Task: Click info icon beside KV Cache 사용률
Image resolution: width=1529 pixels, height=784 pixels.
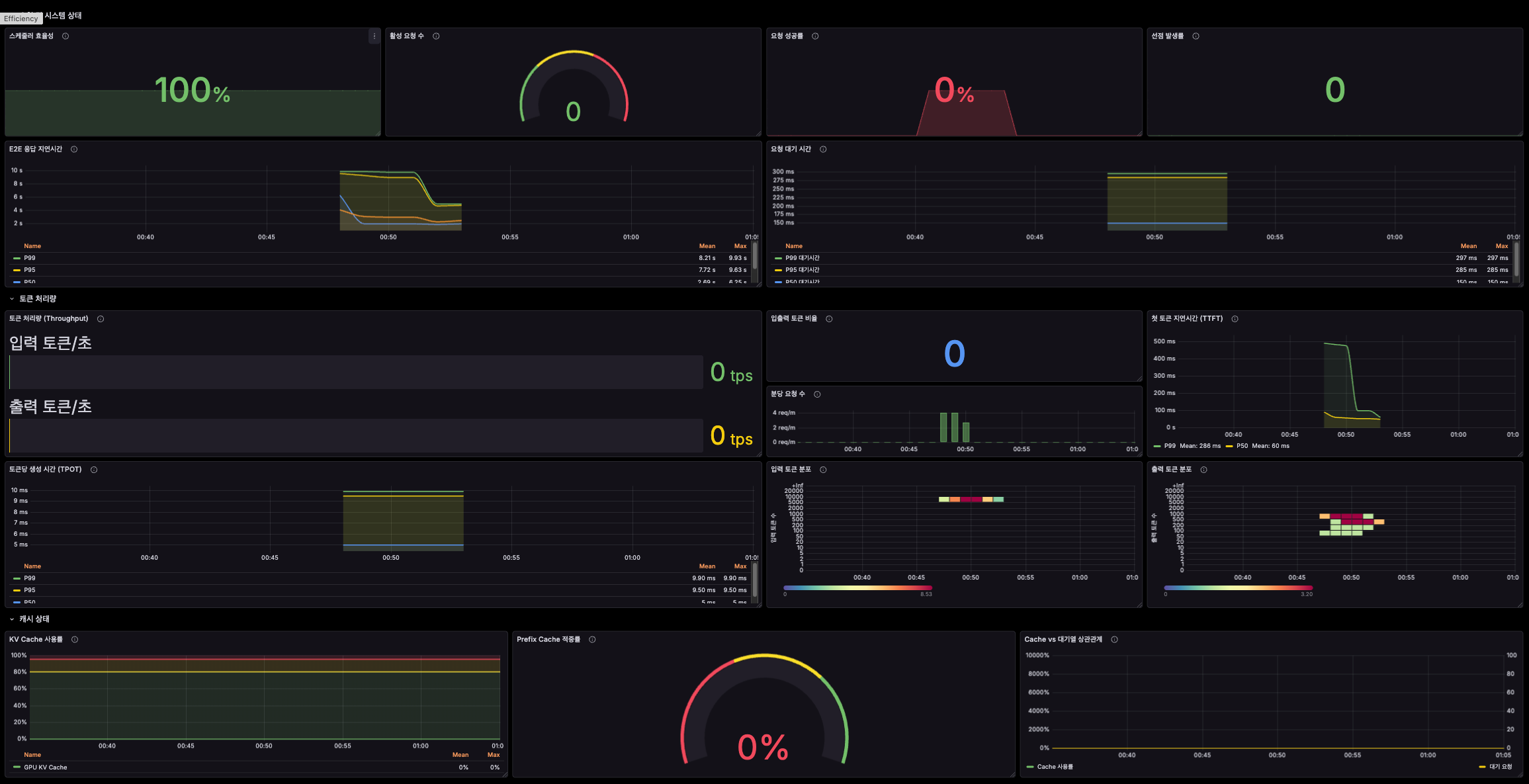Action: point(75,640)
